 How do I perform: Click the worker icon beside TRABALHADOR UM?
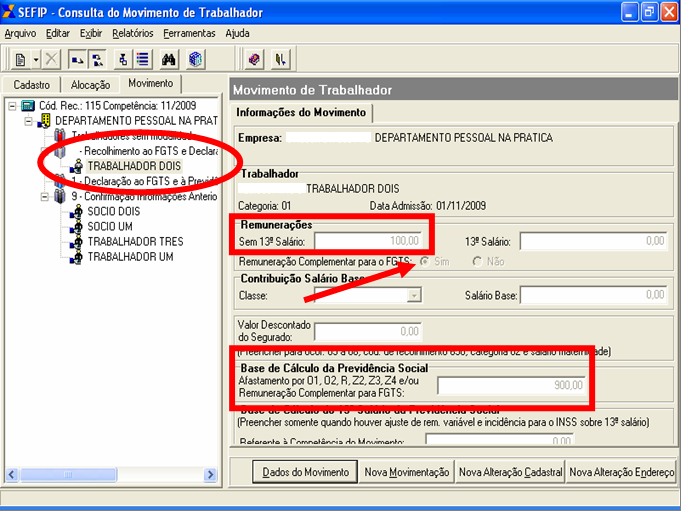(x=77, y=257)
